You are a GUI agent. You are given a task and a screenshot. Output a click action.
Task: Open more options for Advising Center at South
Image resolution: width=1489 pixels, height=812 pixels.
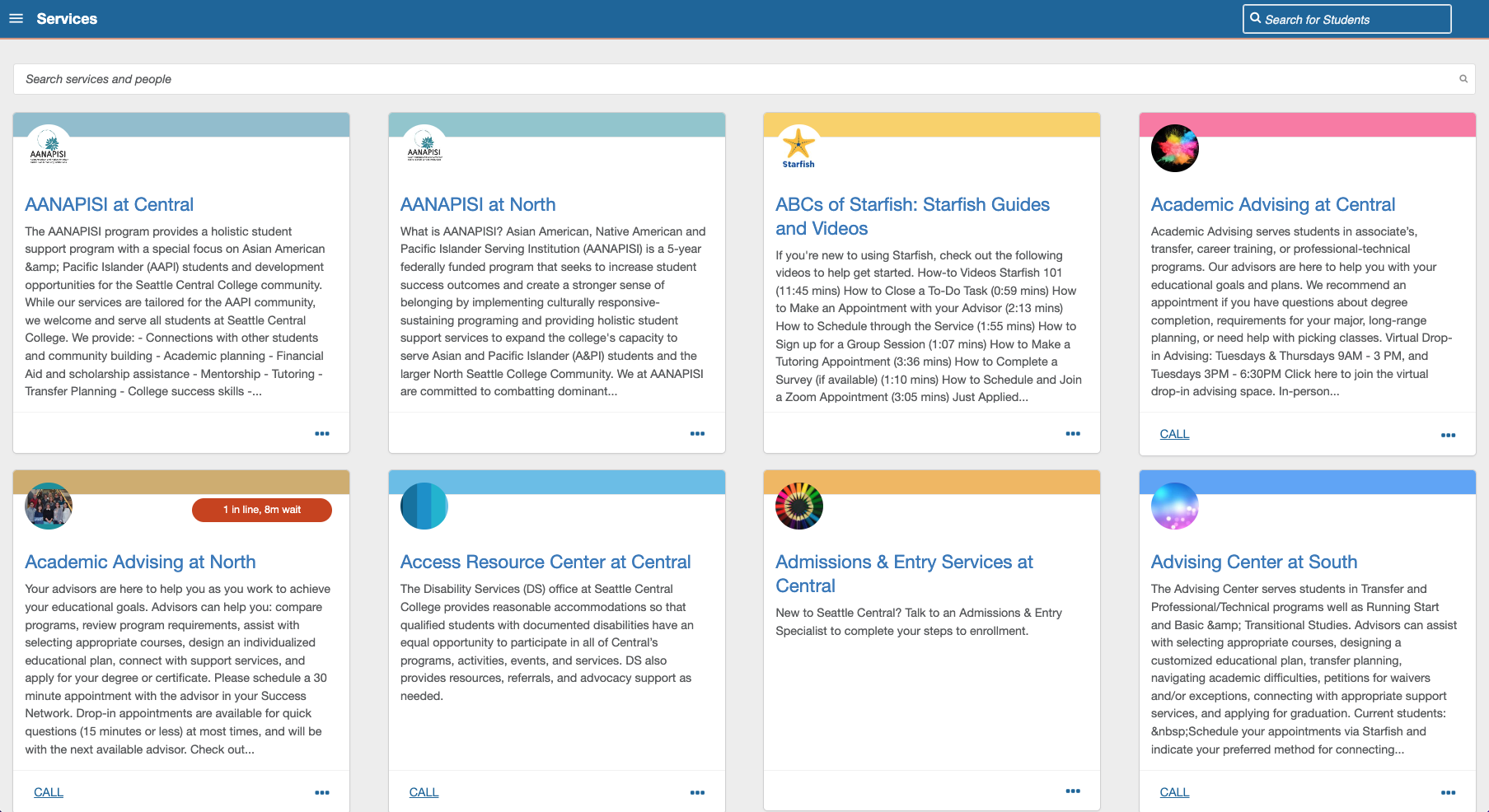1449,792
